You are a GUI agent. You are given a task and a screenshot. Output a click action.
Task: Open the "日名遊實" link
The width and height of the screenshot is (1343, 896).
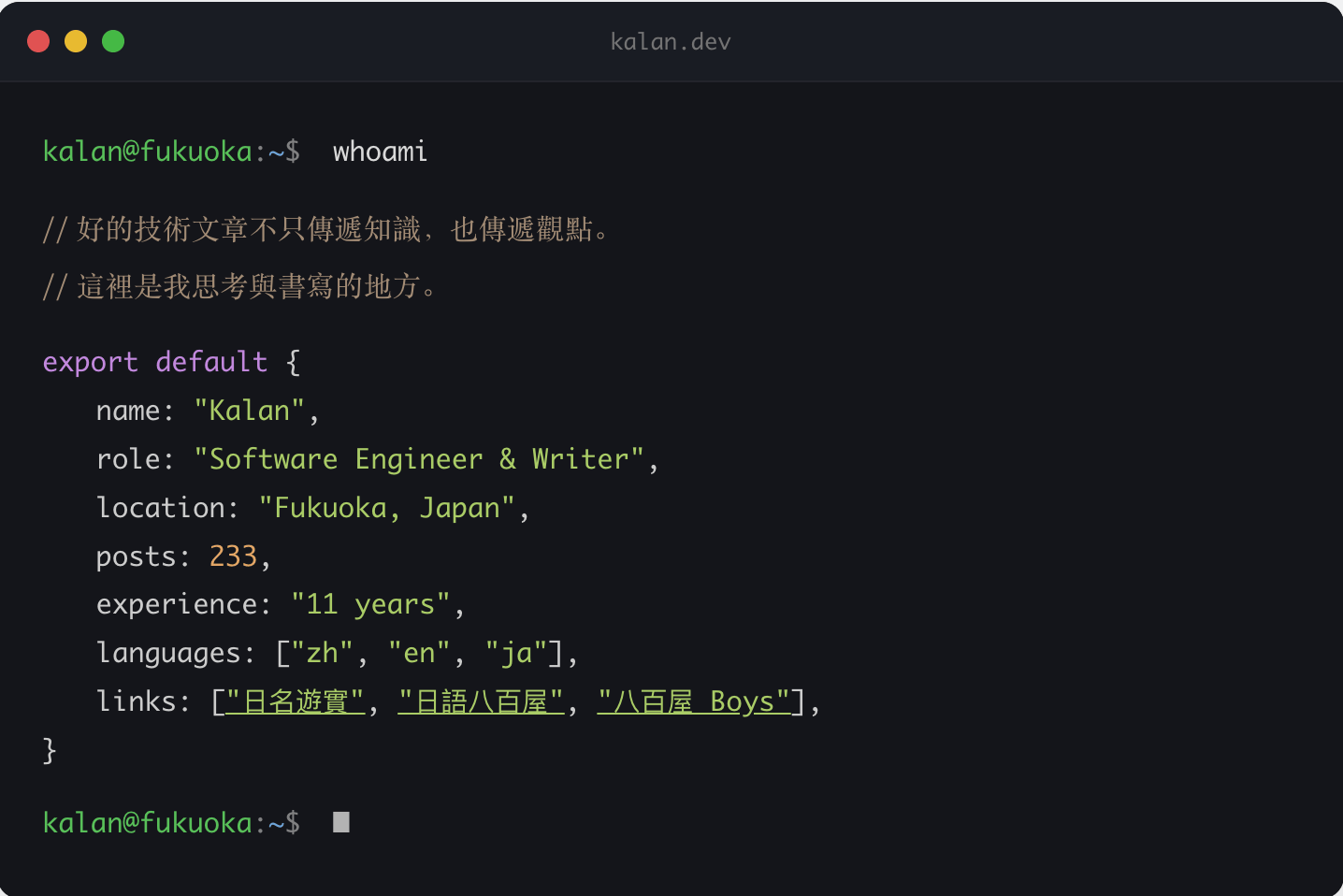(x=296, y=701)
